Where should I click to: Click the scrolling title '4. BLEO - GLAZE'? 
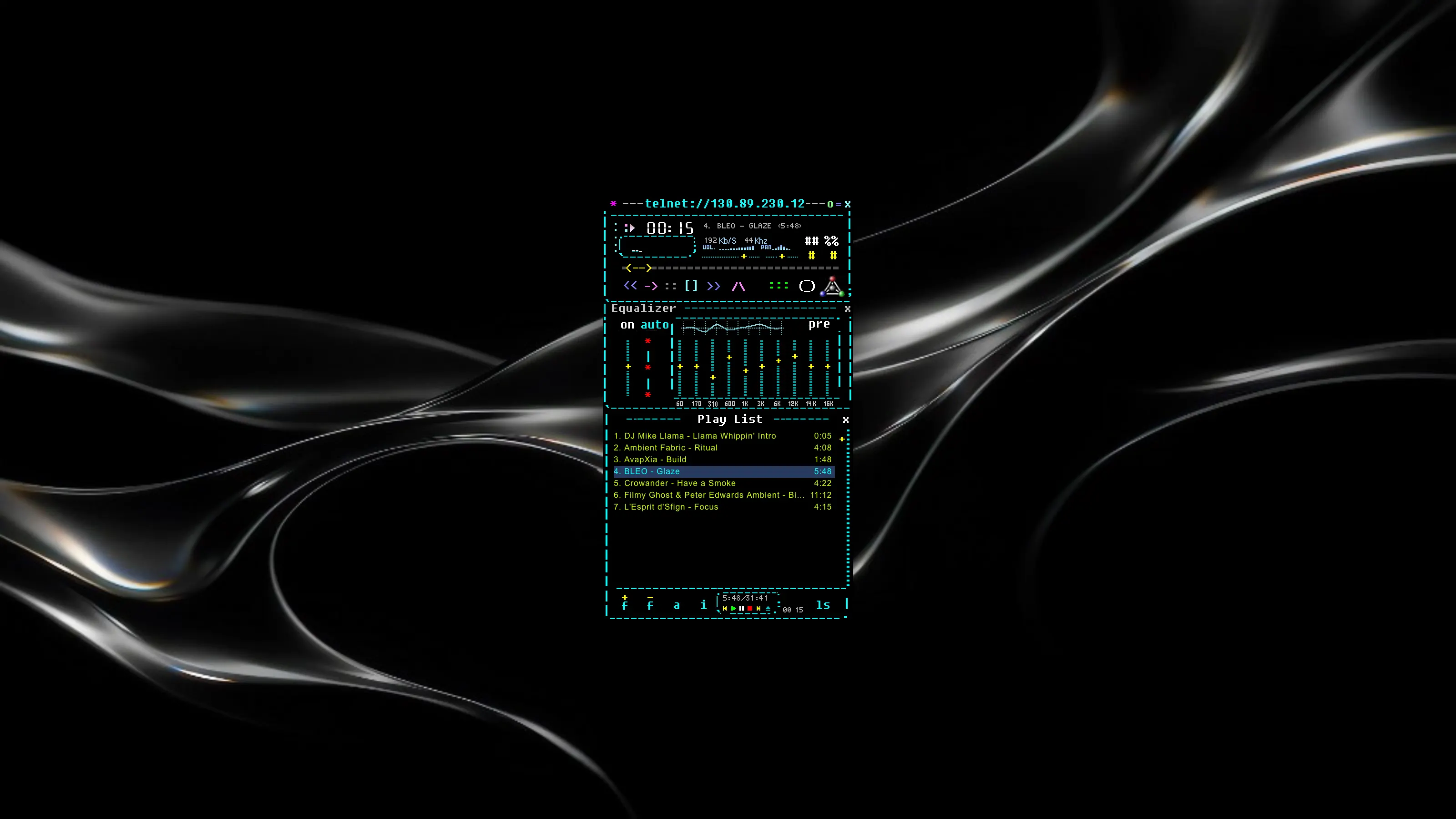(x=752, y=226)
